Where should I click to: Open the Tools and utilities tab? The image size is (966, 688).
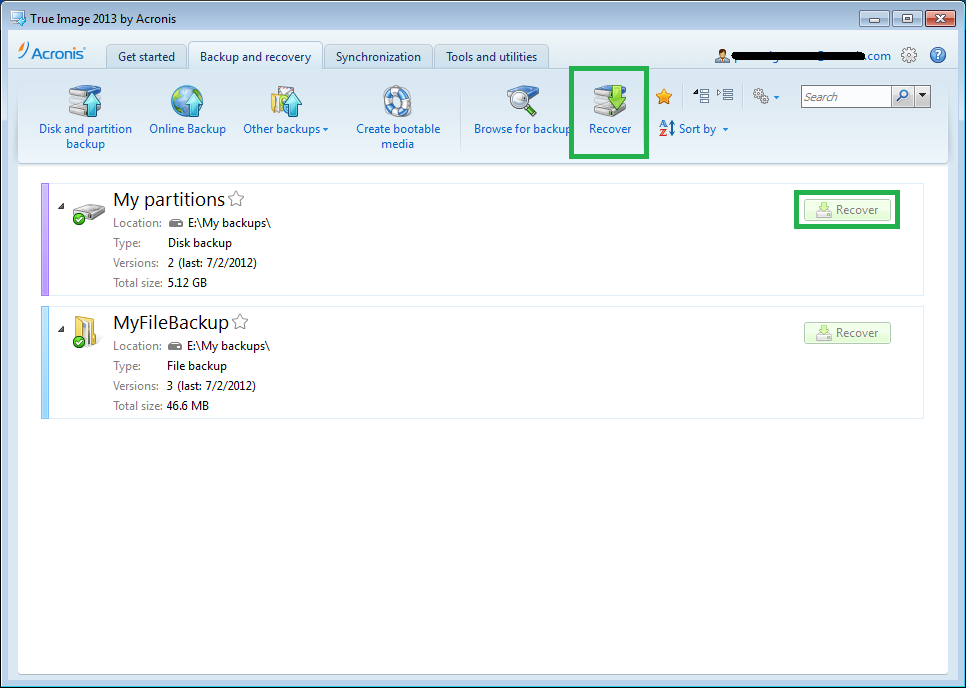coord(491,57)
